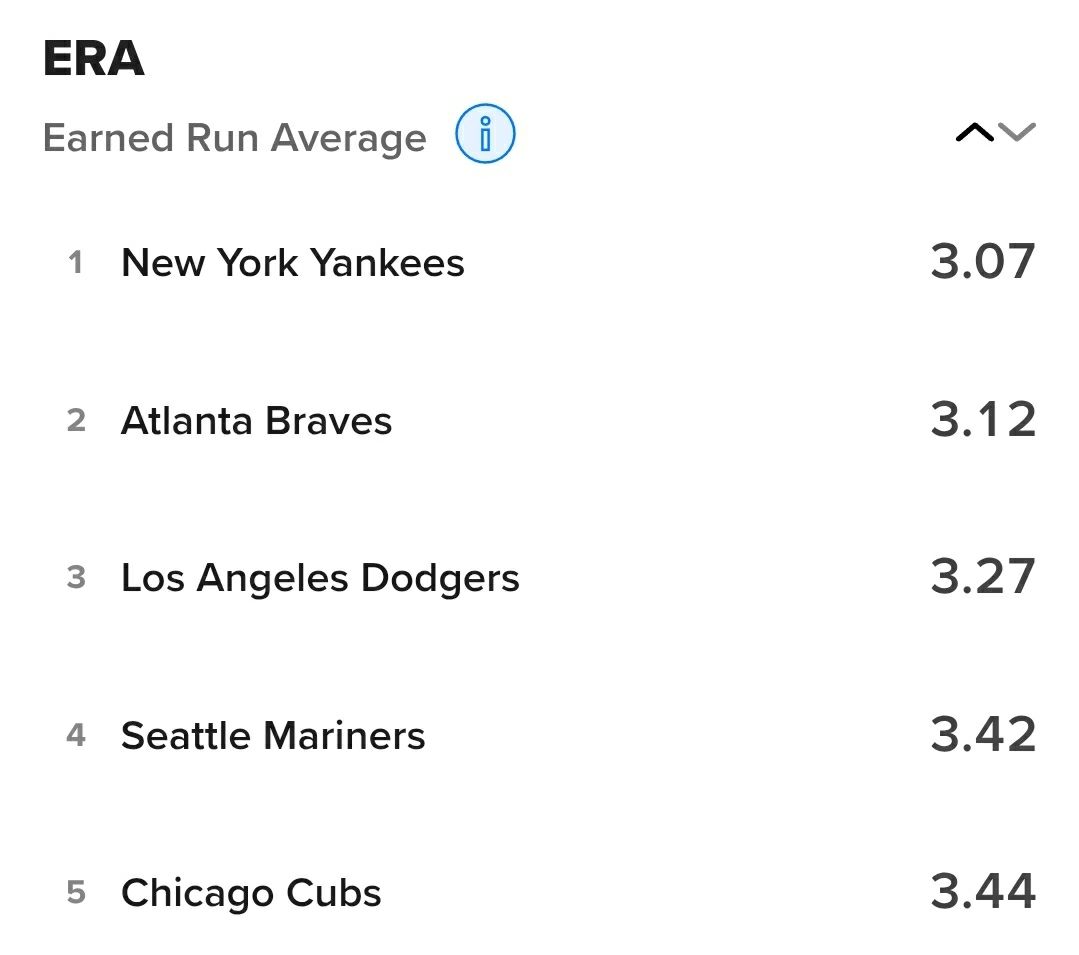Open the Earned Run Average info icon
1079x955 pixels.
485,134
